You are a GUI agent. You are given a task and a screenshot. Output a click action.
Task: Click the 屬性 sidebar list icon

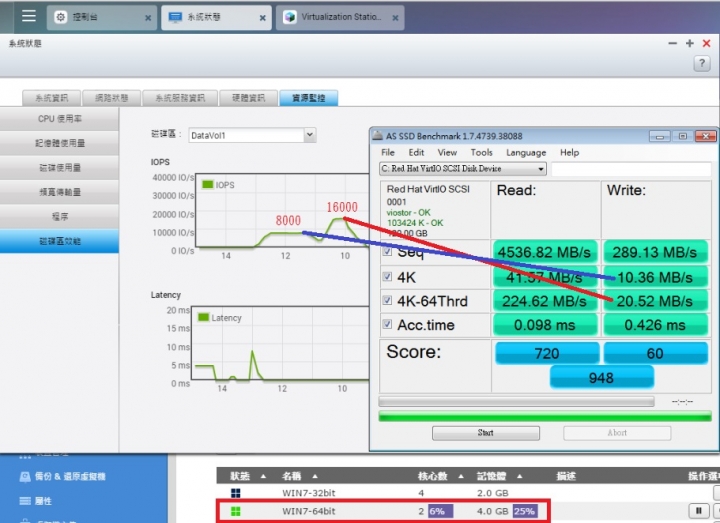pos(25,501)
